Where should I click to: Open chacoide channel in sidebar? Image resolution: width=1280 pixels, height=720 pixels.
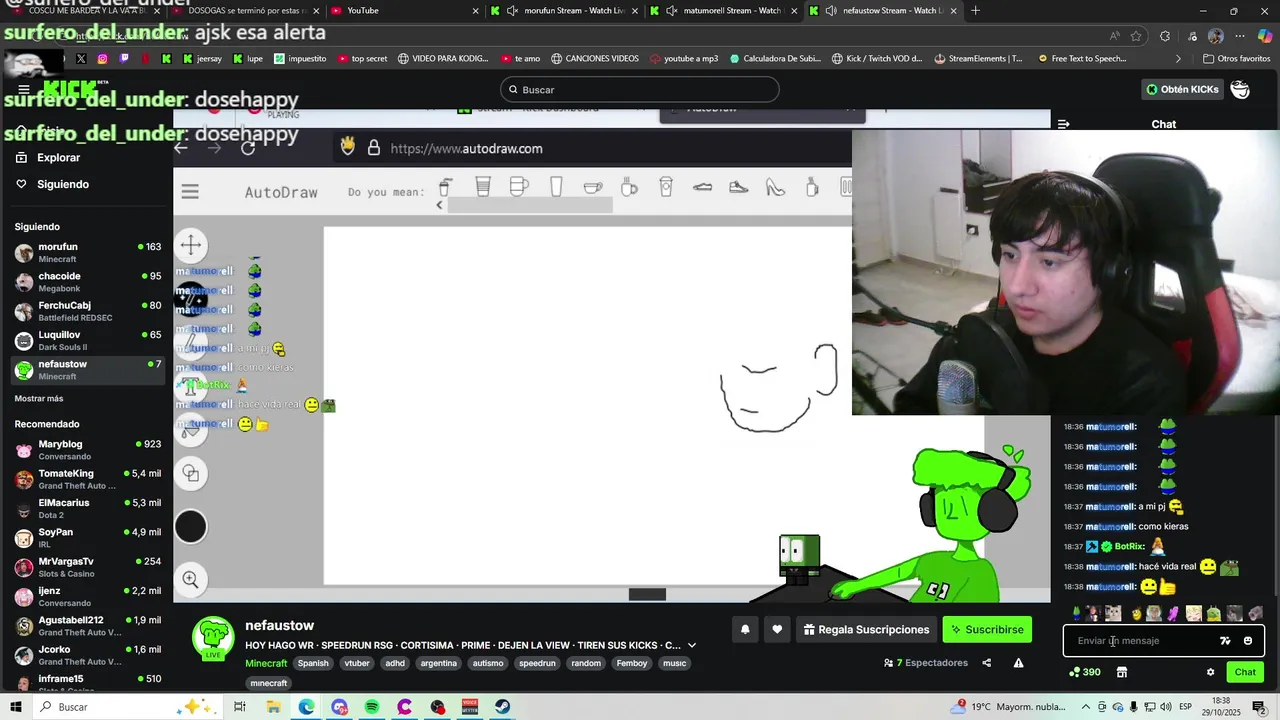click(87, 282)
